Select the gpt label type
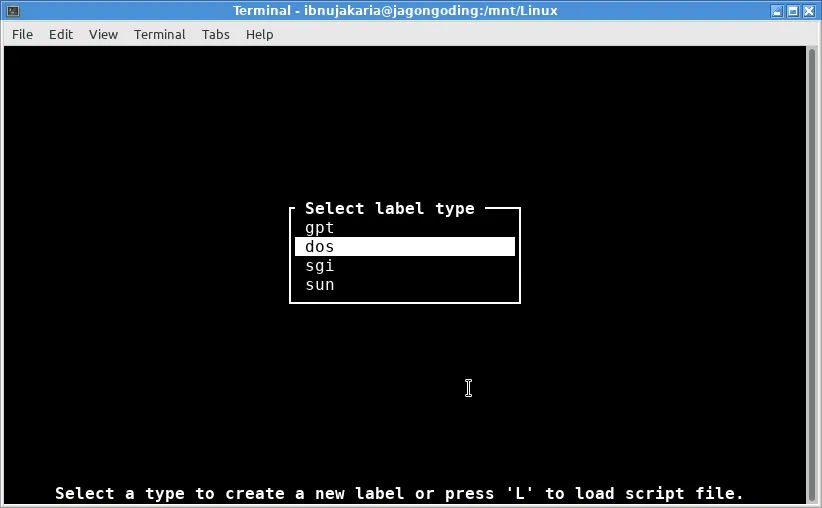 (405, 228)
